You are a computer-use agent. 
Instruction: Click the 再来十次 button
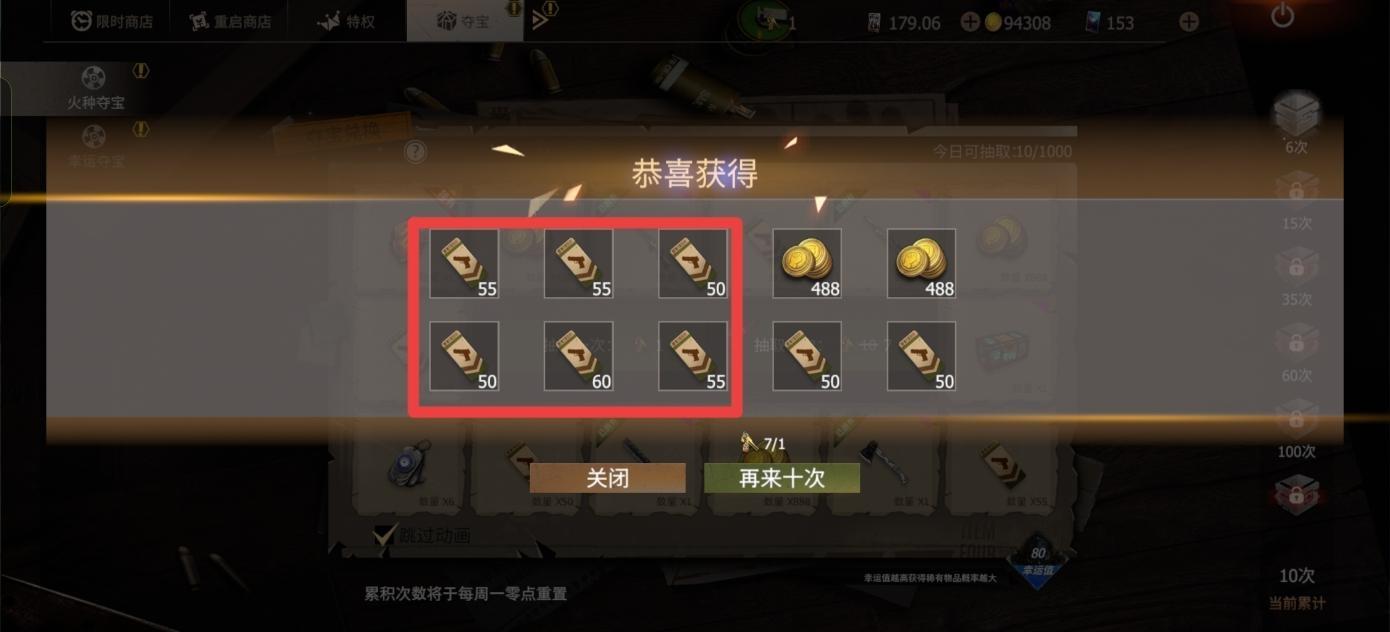782,478
